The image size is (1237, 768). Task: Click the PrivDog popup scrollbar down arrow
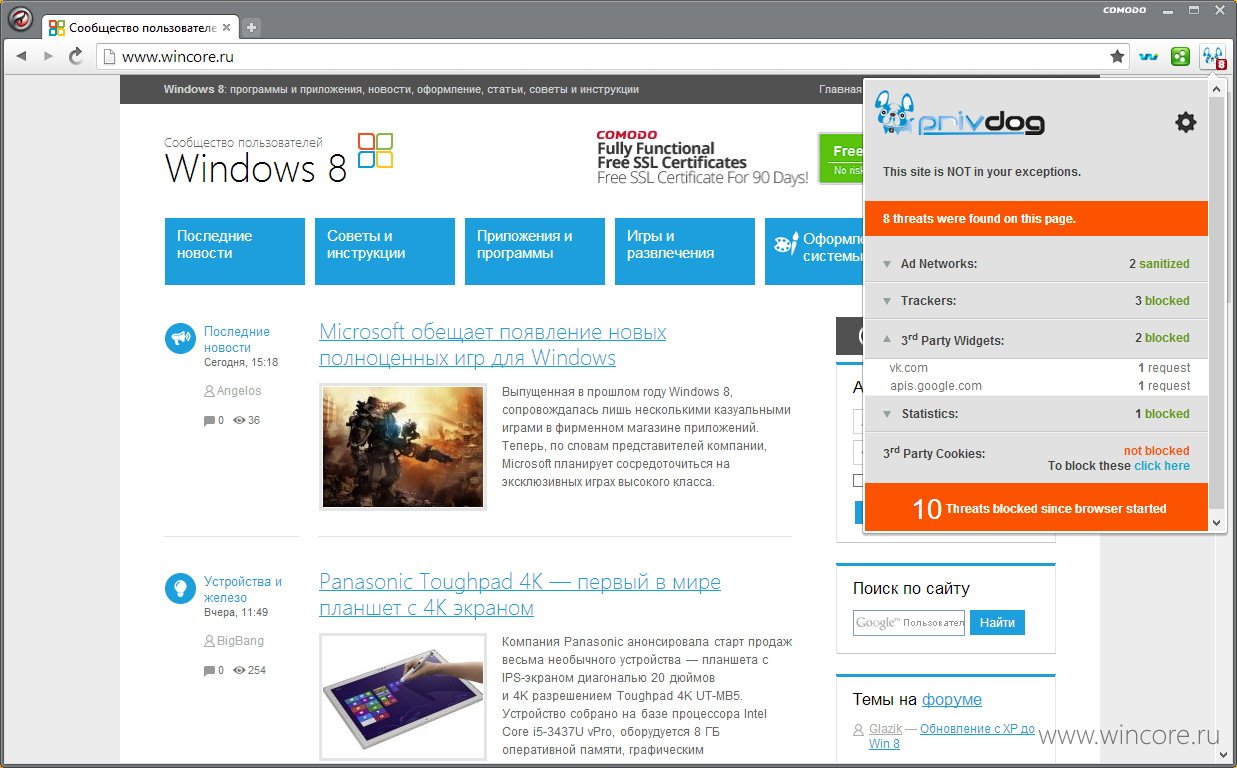[x=1216, y=522]
